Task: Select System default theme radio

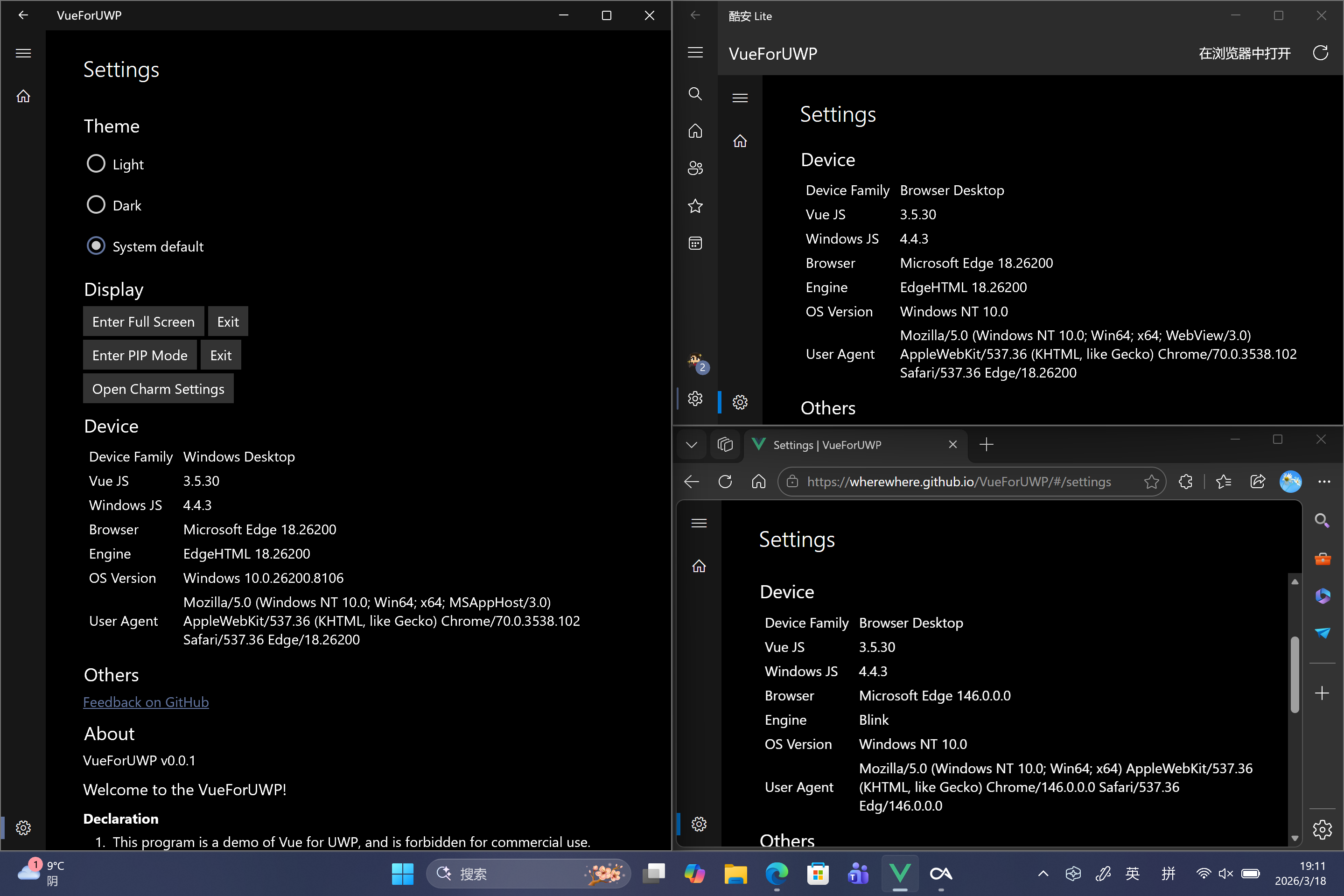Action: tap(96, 246)
